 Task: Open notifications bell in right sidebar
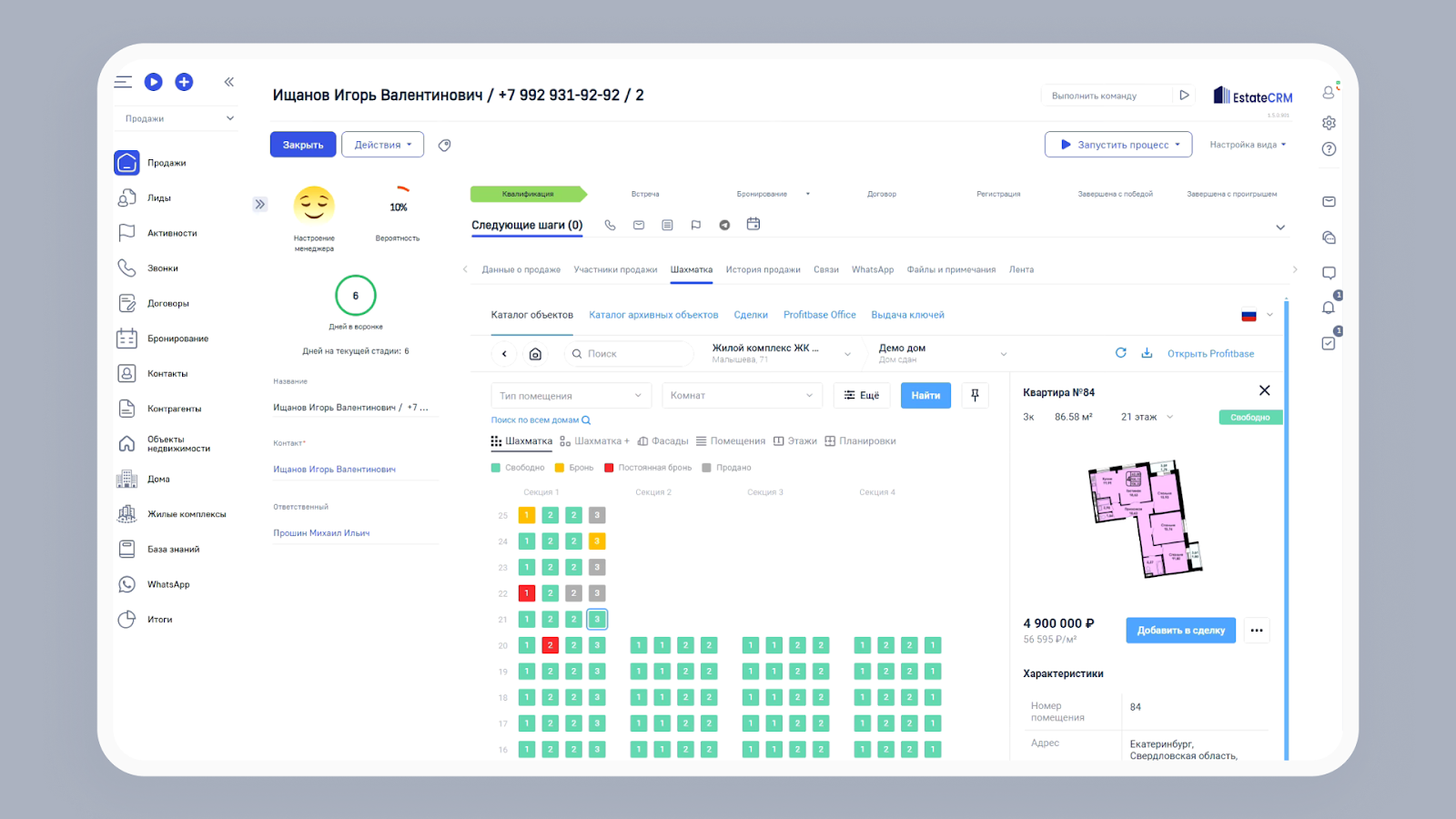tap(1329, 308)
